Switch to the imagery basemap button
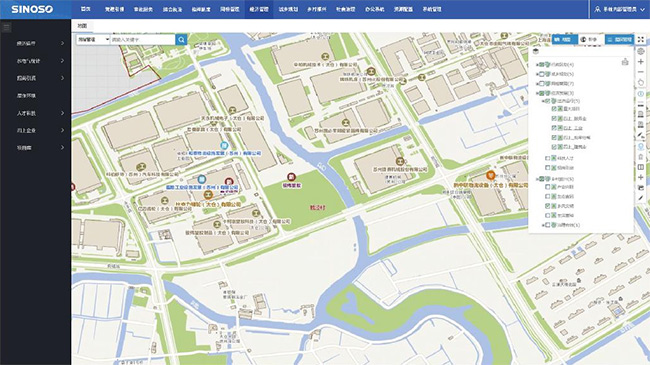This screenshot has height=365, width=650. point(589,39)
